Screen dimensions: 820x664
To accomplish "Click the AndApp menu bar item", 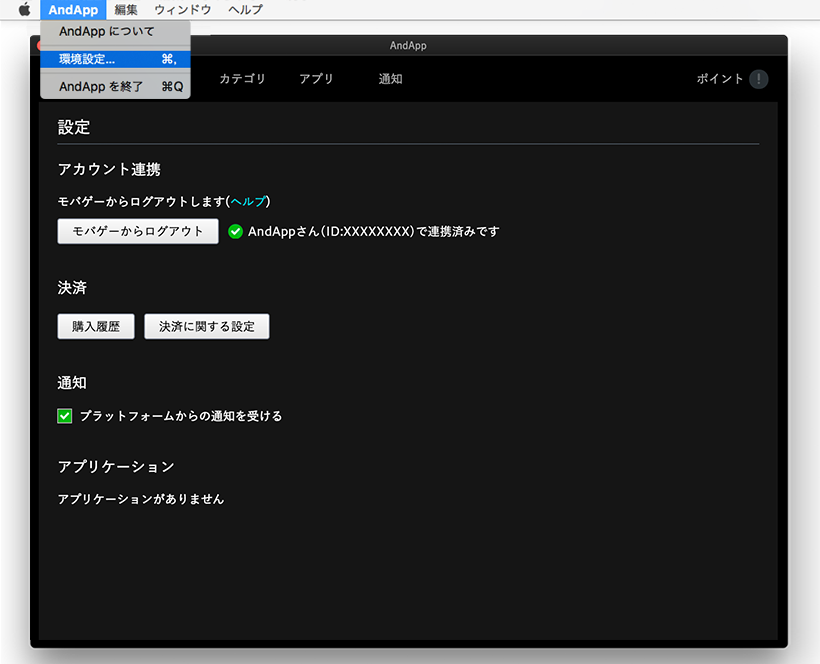I will click(73, 9).
